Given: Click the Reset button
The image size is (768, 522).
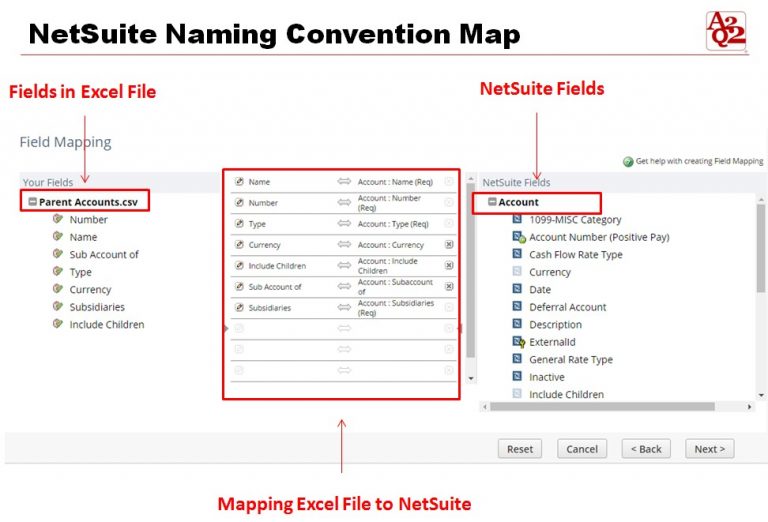Looking at the screenshot, I should tap(520, 449).
